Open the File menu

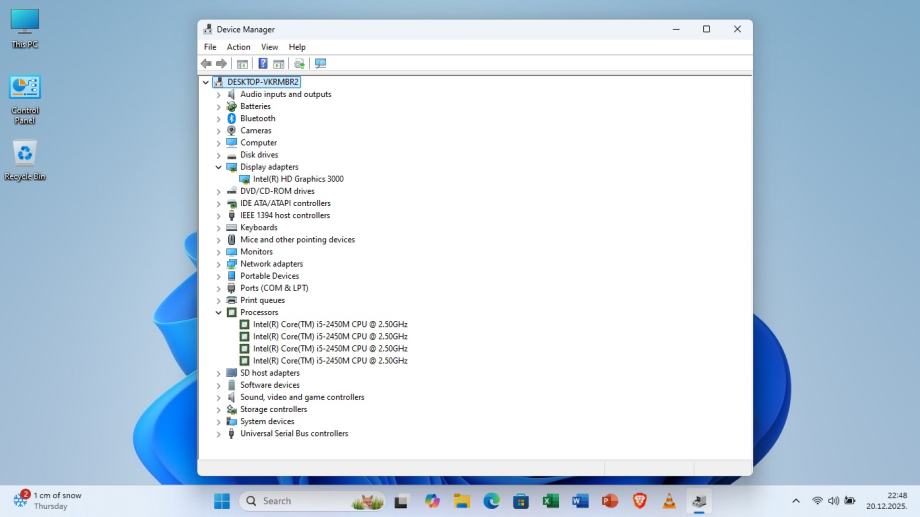[210, 47]
